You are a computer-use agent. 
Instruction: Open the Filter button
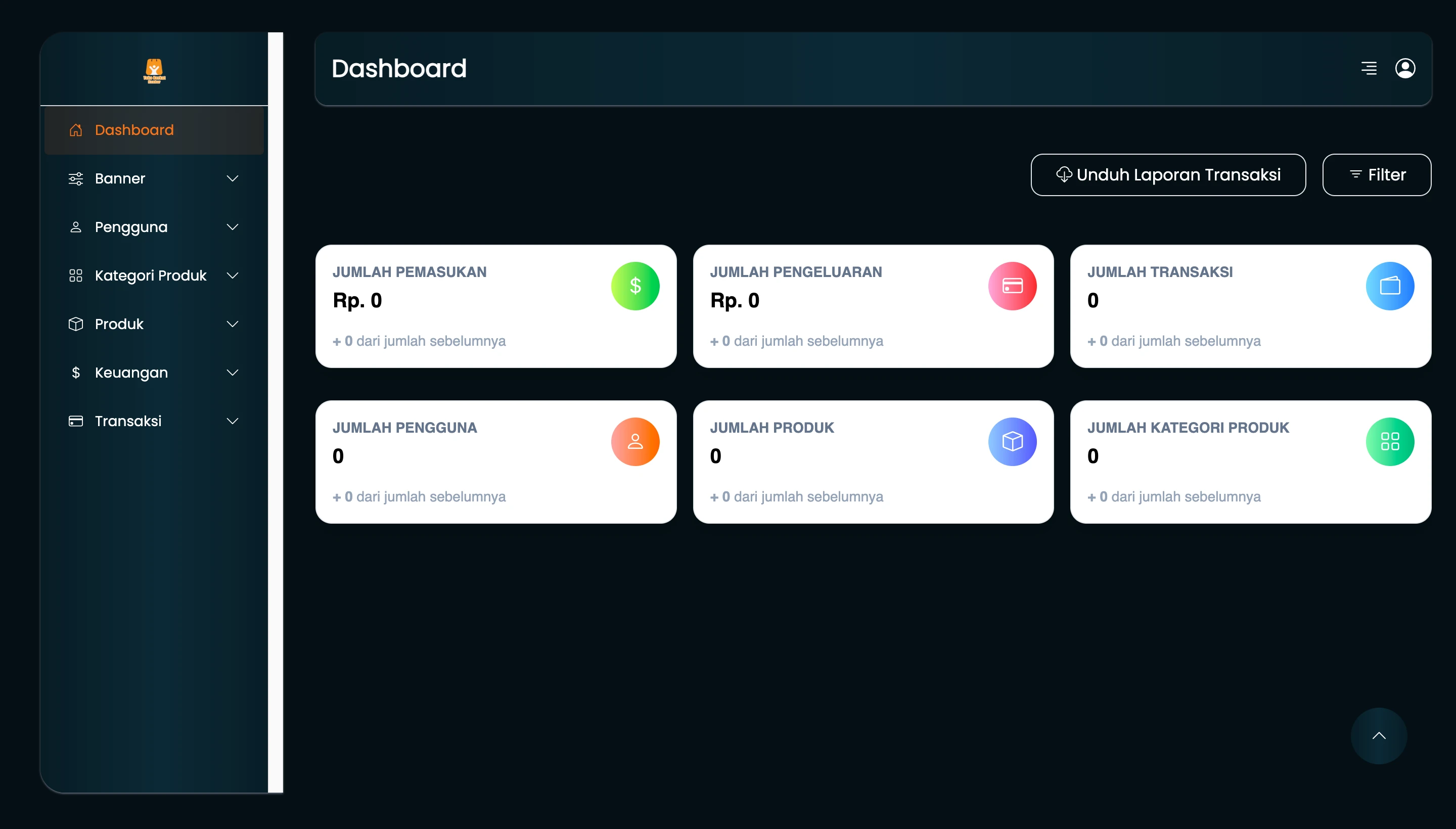pos(1376,175)
